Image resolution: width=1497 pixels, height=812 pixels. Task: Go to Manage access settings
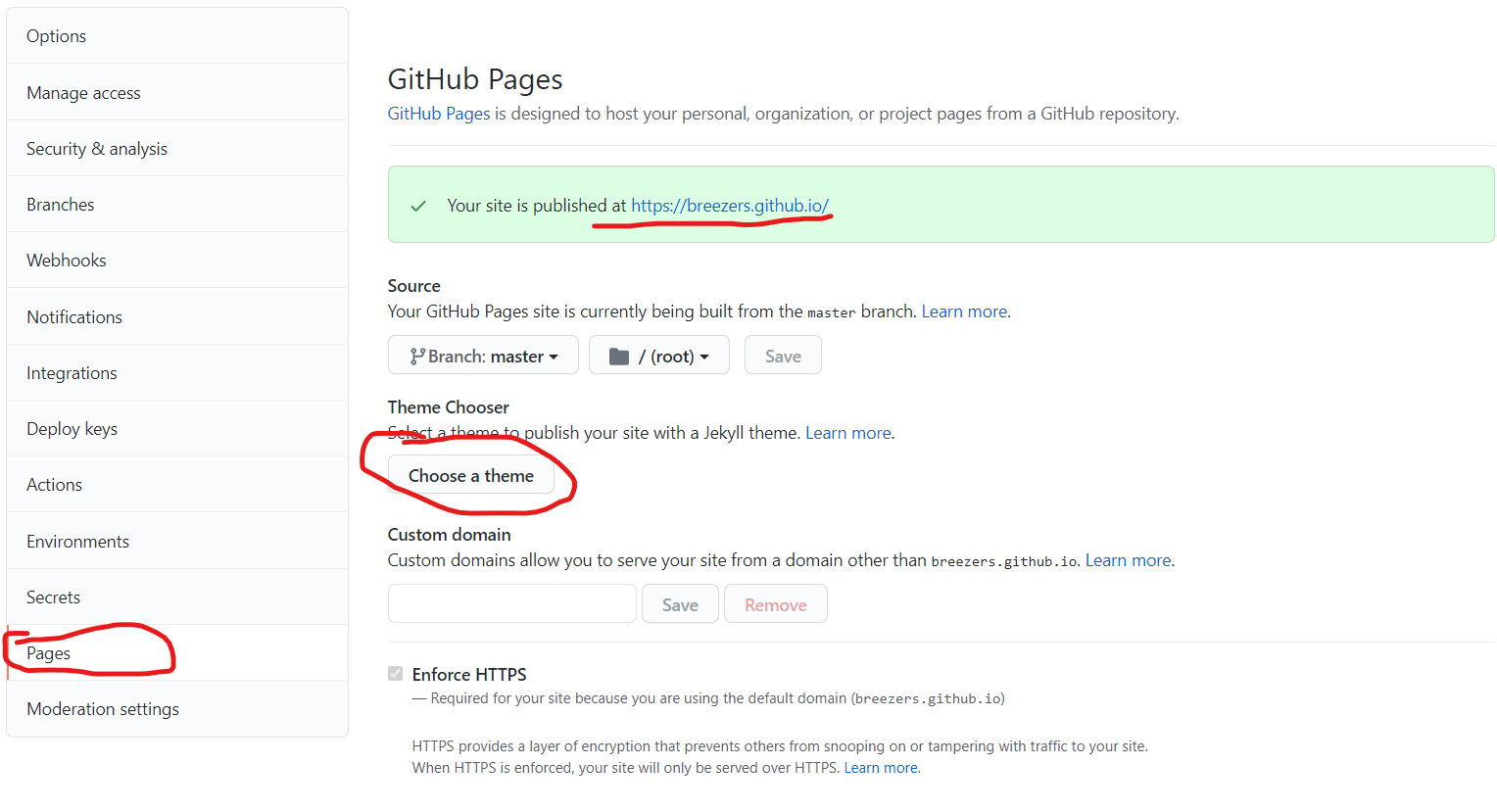(177, 93)
